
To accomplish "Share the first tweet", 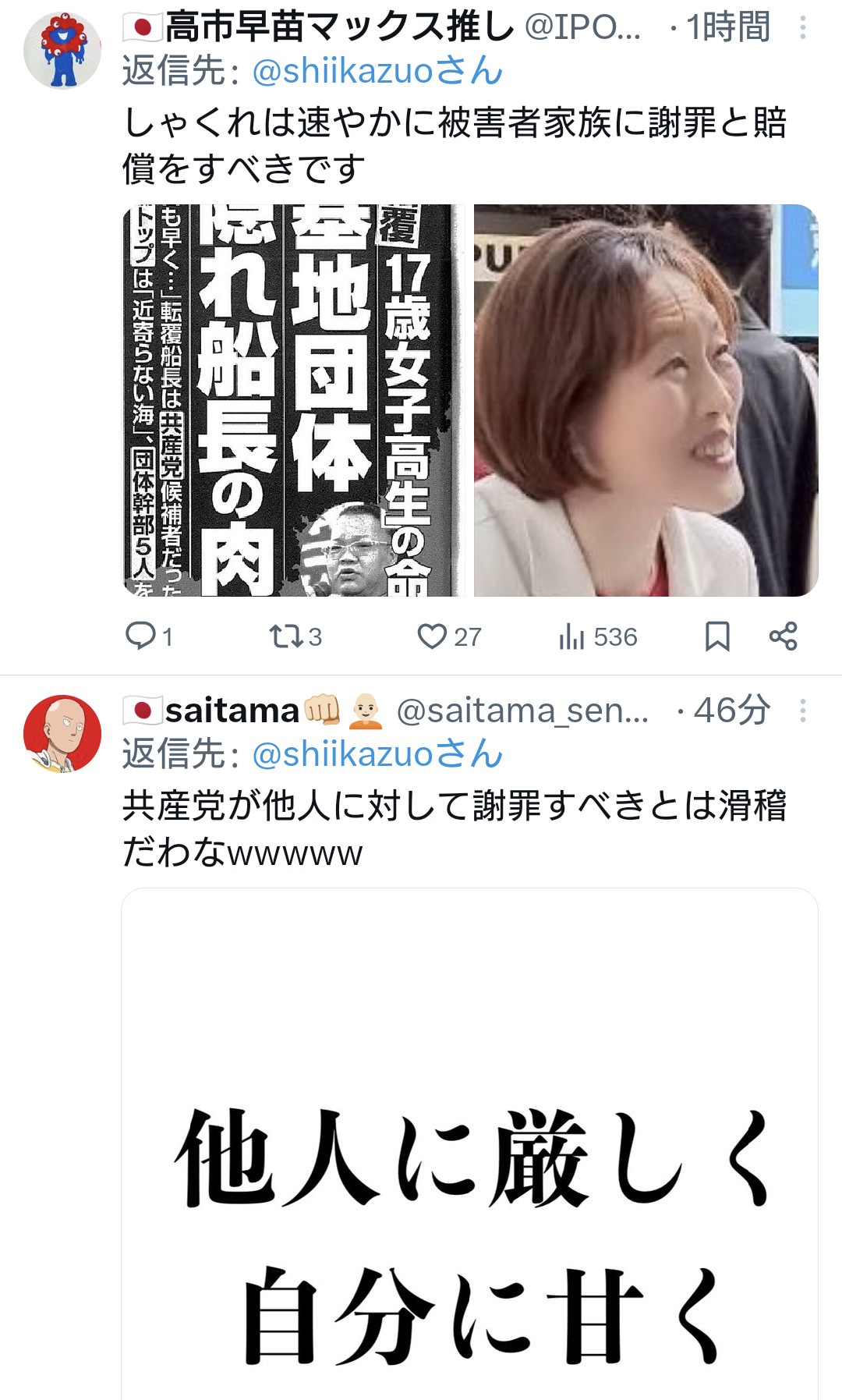I will click(783, 636).
